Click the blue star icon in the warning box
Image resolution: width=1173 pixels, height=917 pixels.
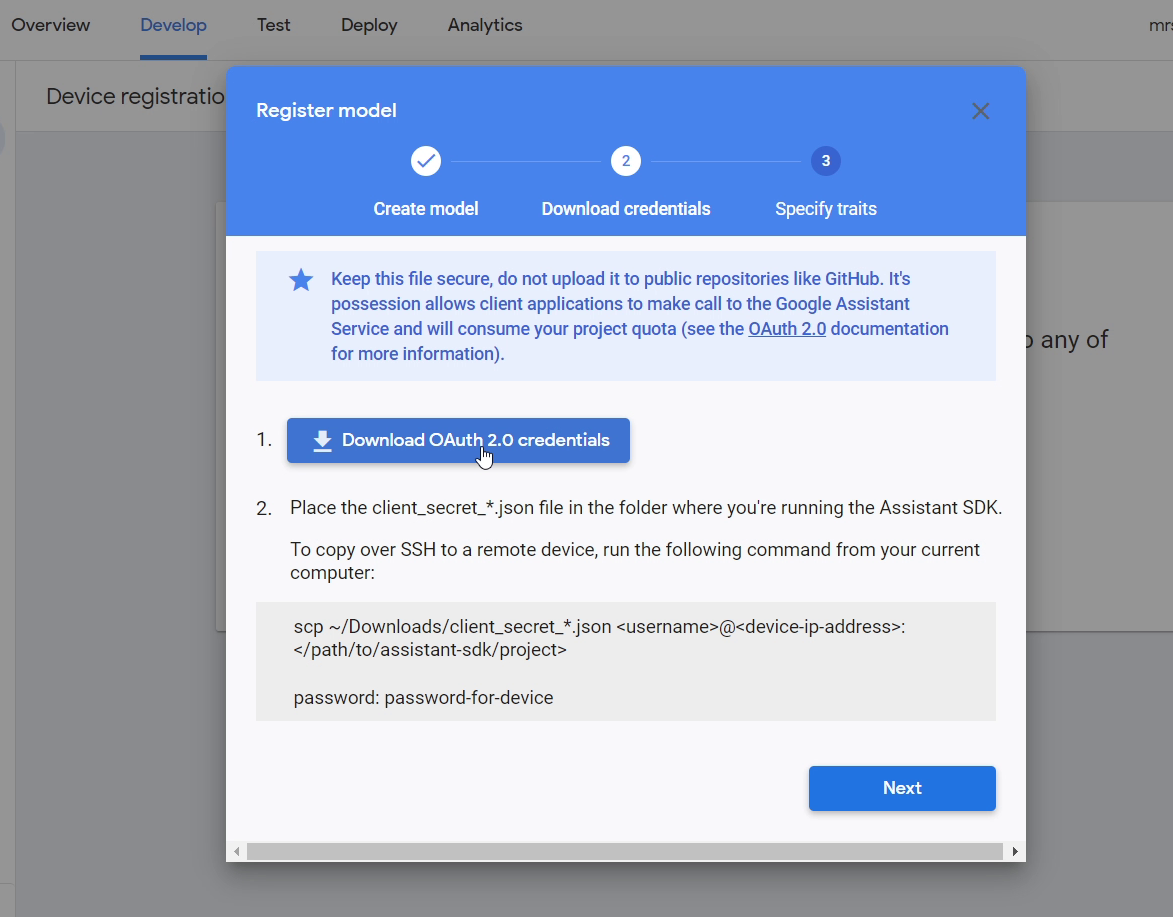point(301,280)
